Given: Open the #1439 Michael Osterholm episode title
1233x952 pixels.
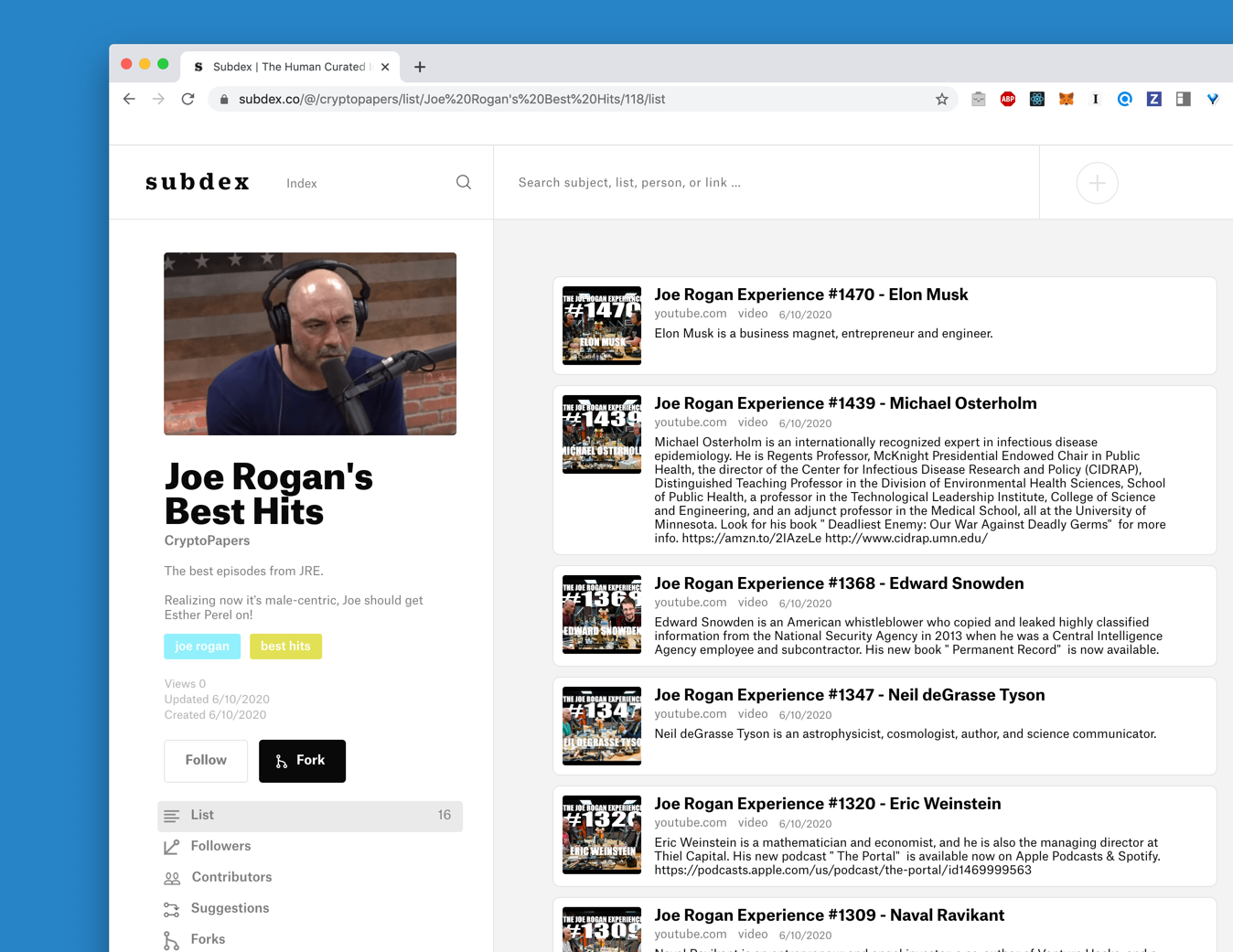Looking at the screenshot, I should (x=845, y=403).
